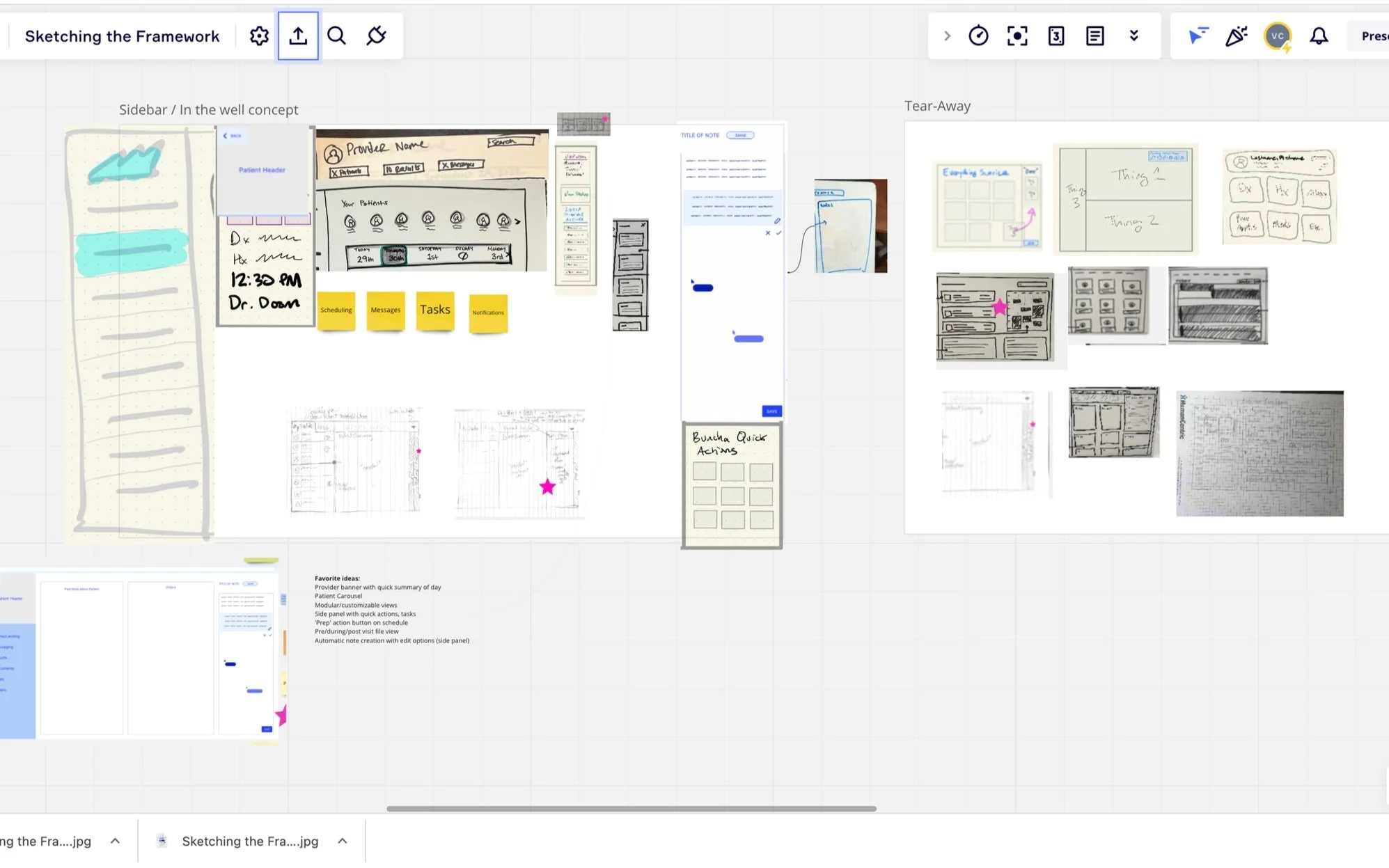
Task: Click the horizontal scrollbar at the bottom
Action: (631, 808)
